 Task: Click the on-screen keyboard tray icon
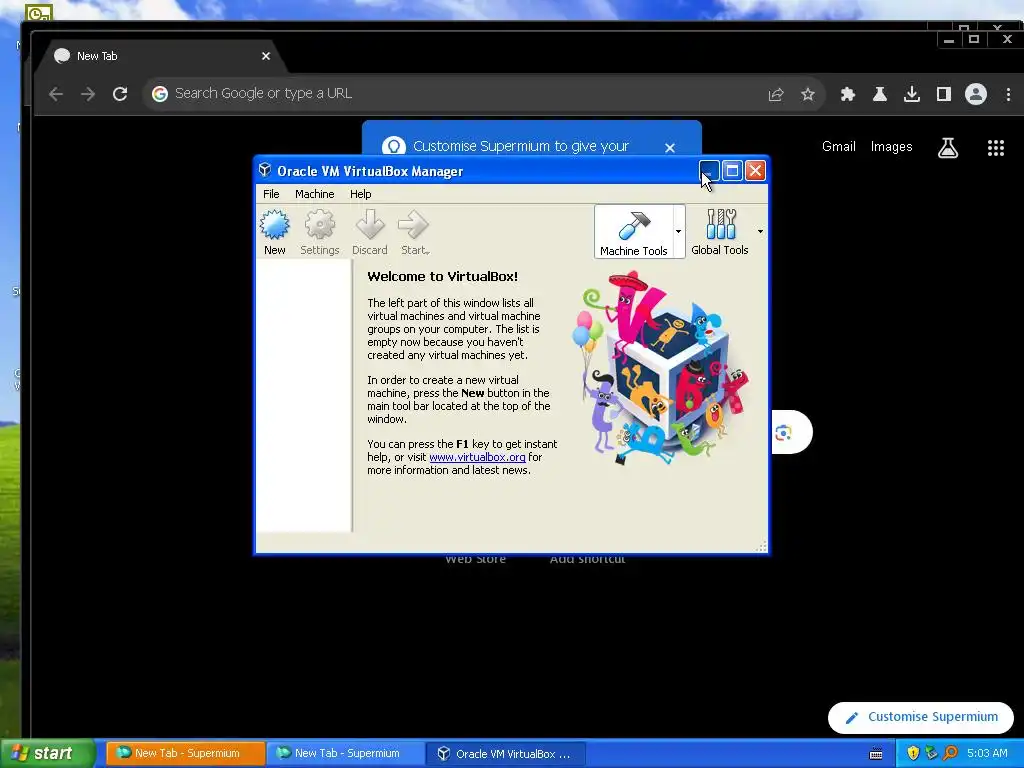(x=876, y=754)
